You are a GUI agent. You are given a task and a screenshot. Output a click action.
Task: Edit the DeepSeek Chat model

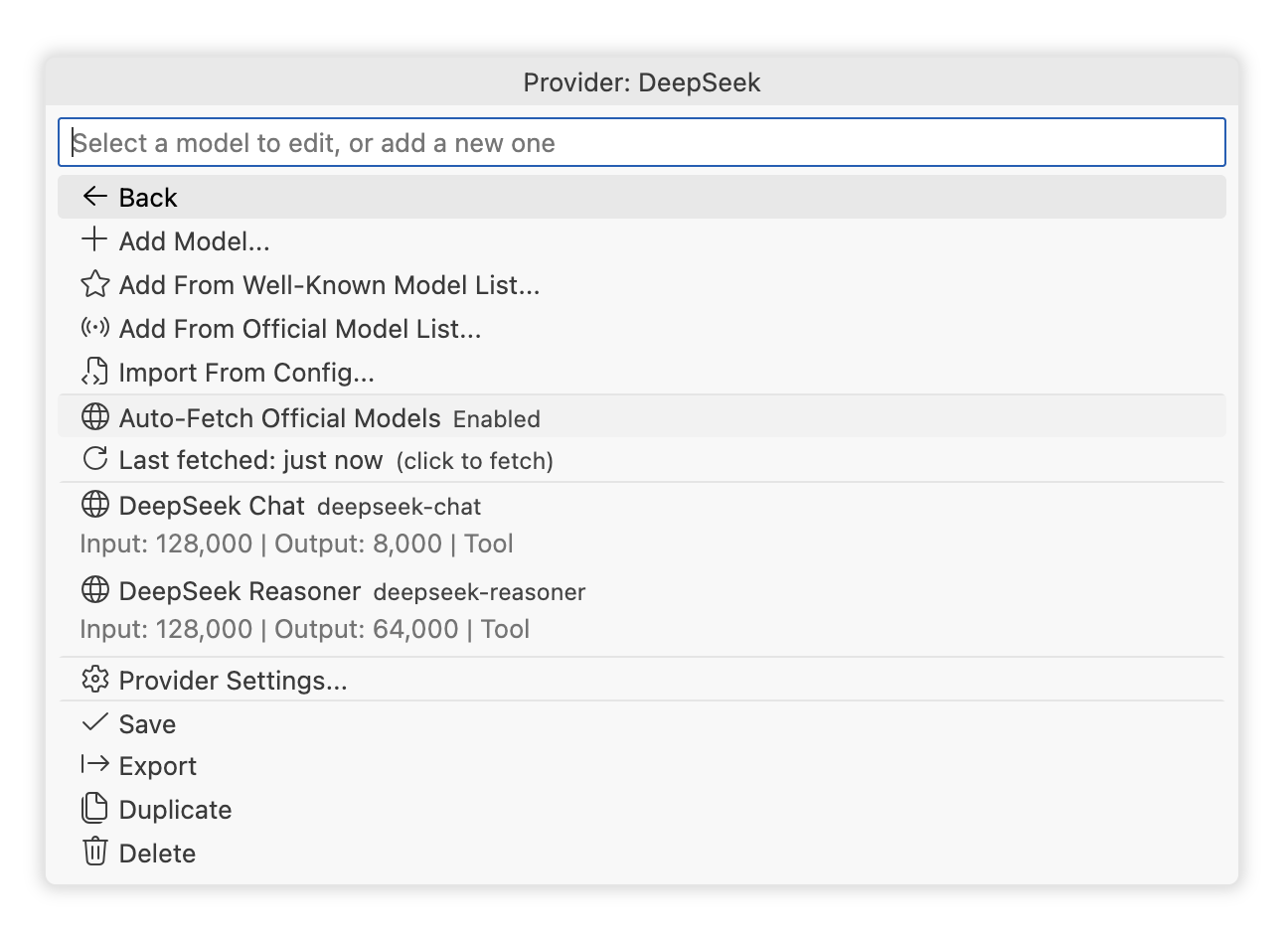click(x=642, y=525)
